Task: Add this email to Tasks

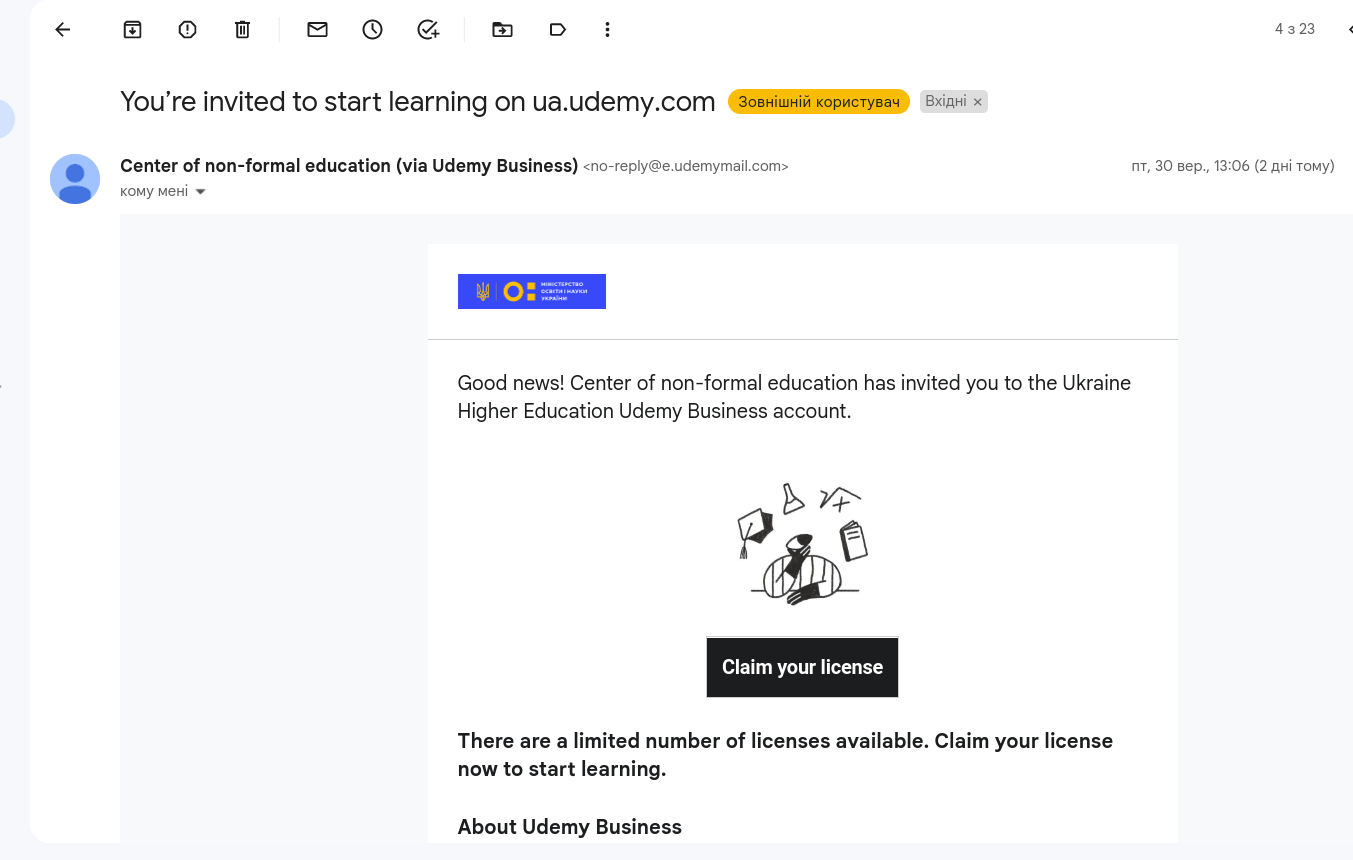Action: [428, 29]
